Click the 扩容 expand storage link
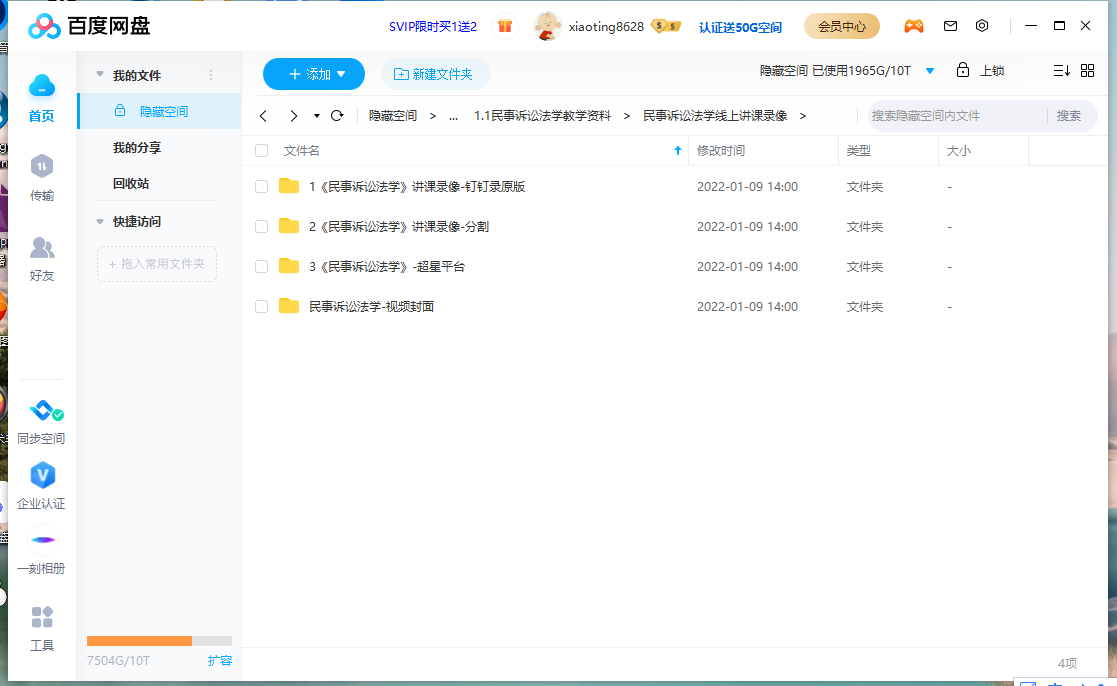 (x=220, y=661)
